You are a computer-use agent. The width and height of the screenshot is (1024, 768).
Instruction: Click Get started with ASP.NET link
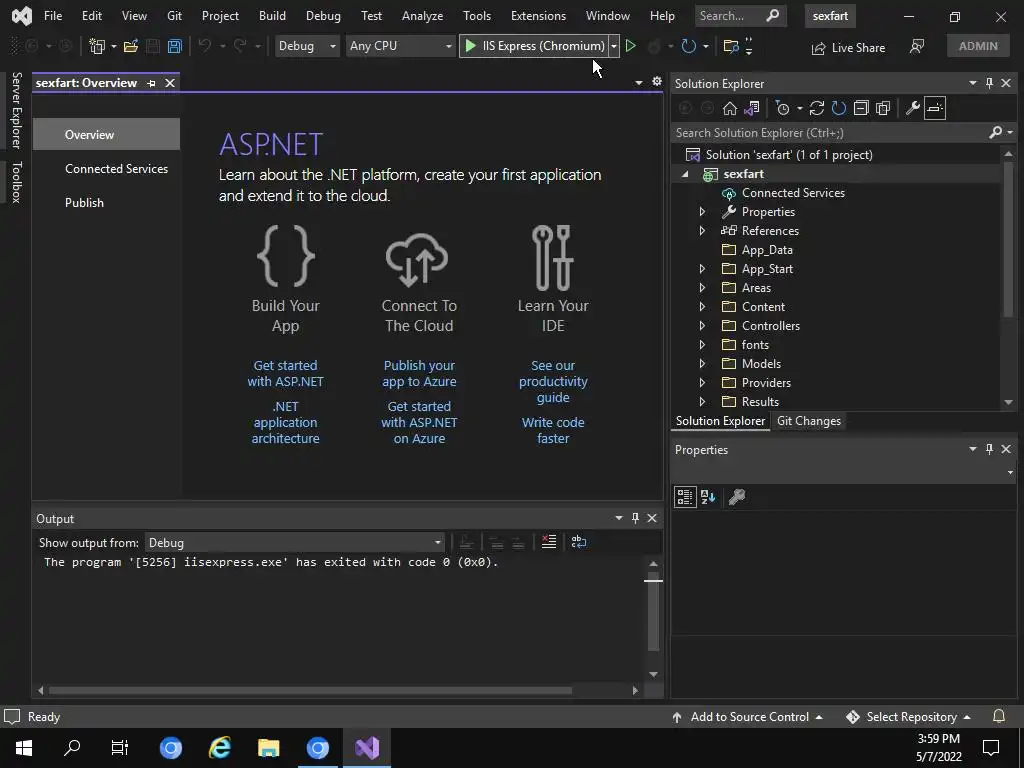[x=285, y=374]
